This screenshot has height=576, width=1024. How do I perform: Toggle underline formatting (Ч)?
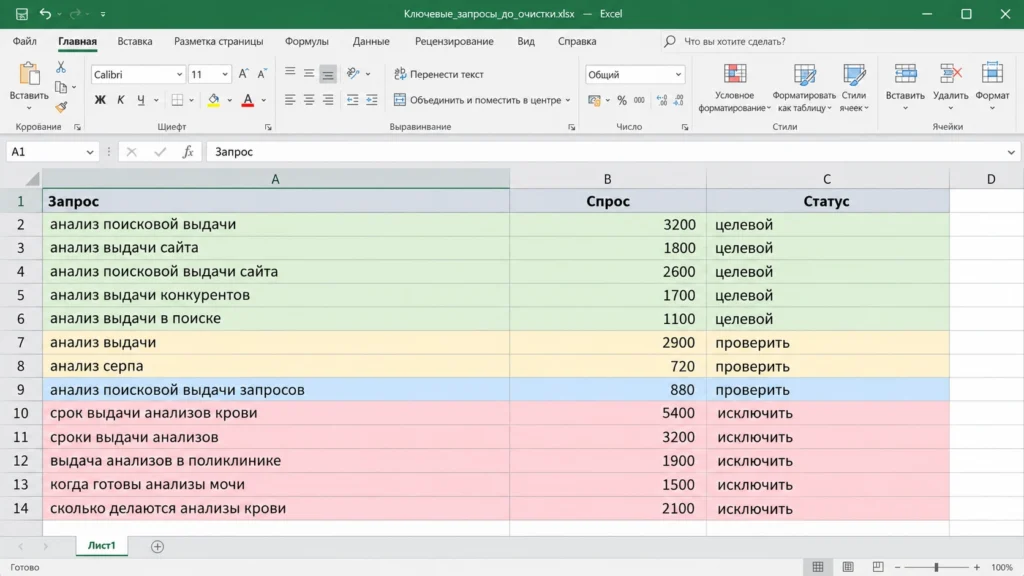[140, 100]
